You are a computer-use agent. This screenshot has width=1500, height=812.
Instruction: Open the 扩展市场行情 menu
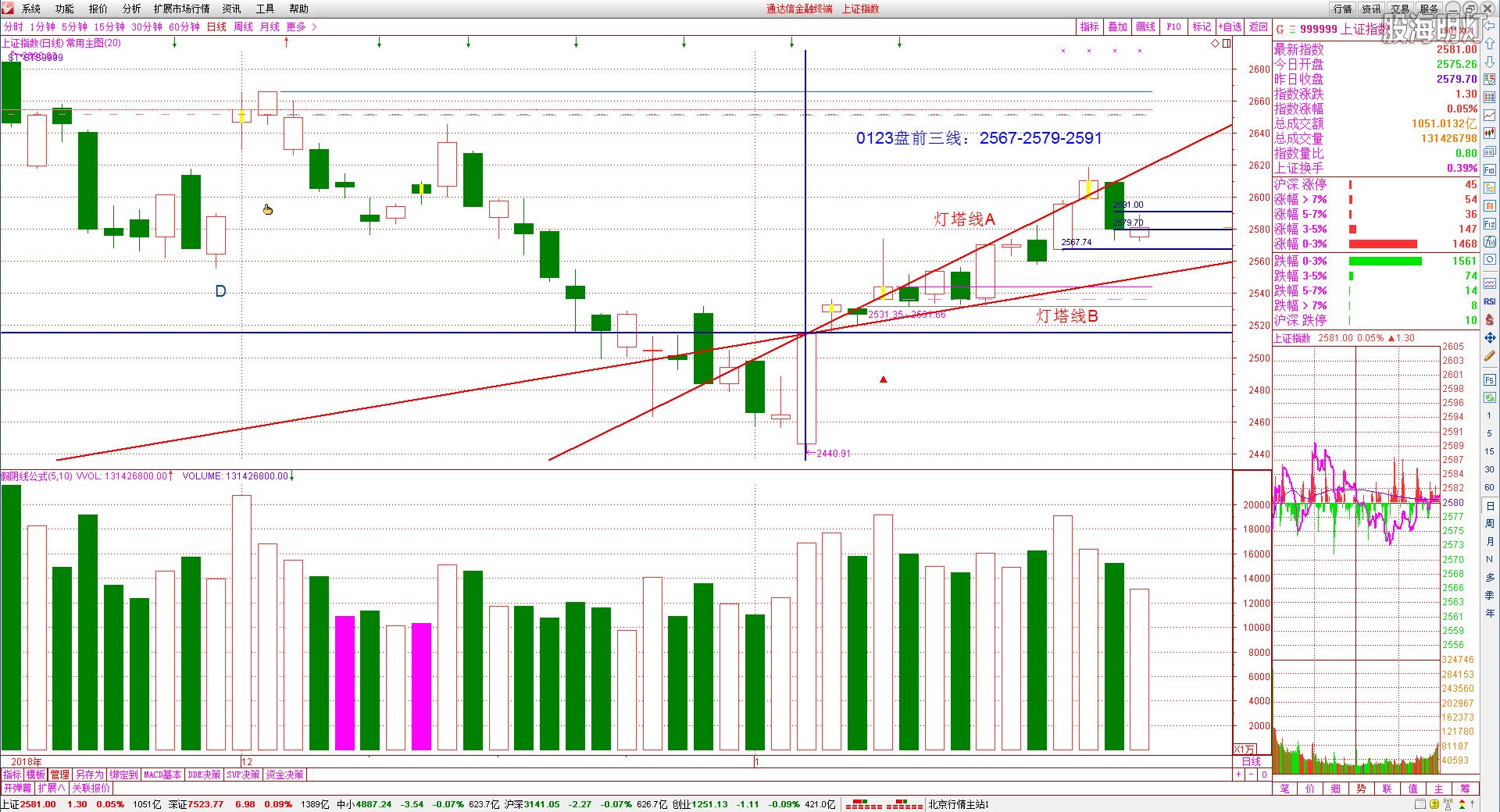[181, 9]
